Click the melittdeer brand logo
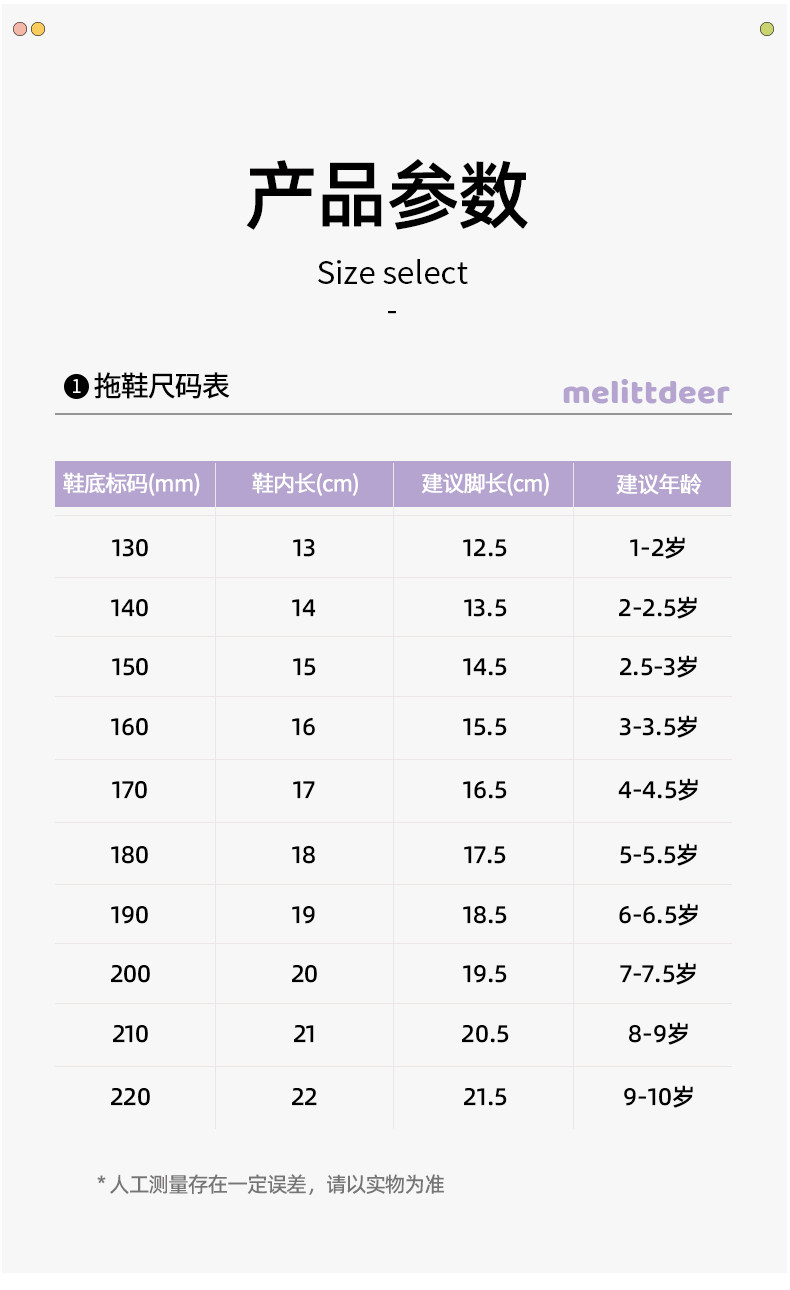This screenshot has height=1290, width=790. pyautogui.click(x=646, y=392)
